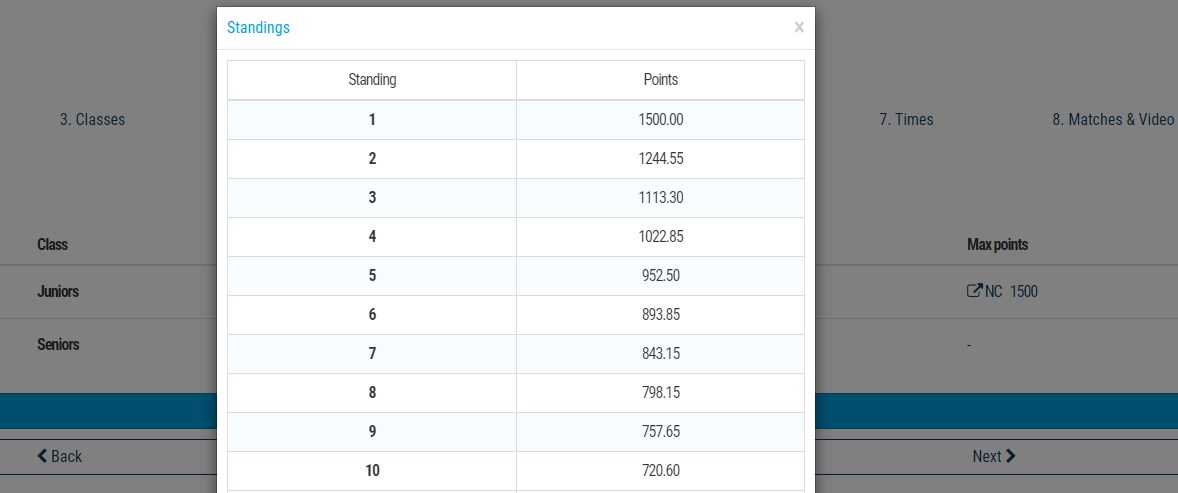Viewport: 1178px width, 493px height.
Task: Select the 720.60 points cell
Action: point(660,471)
